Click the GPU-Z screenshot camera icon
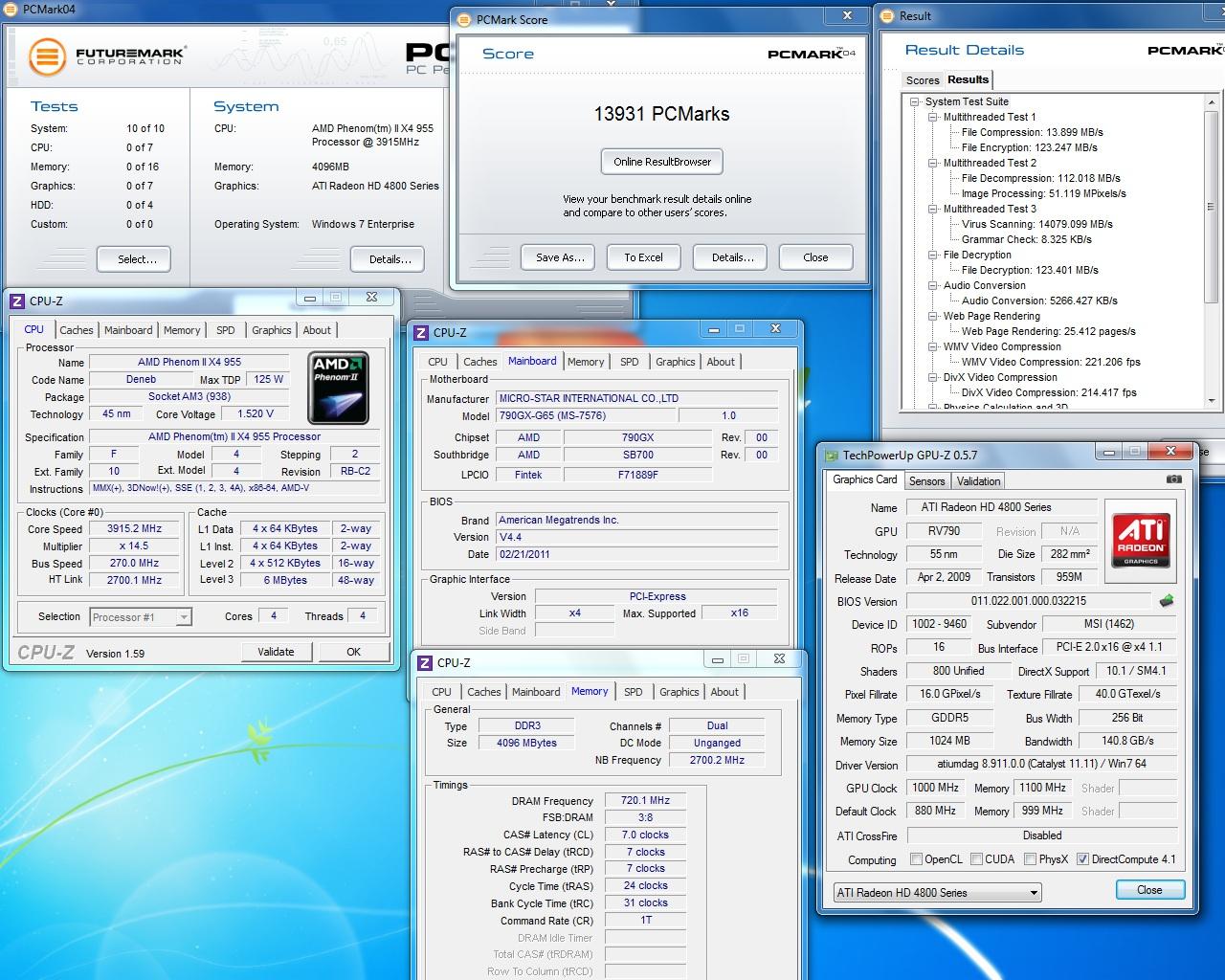1225x980 pixels. coord(1174,479)
